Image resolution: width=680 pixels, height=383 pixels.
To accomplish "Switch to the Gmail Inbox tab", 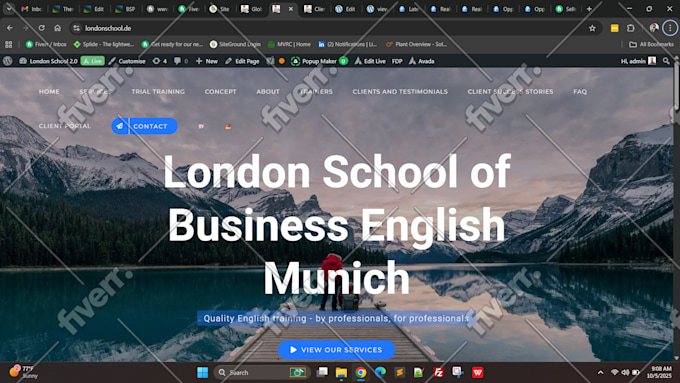I will 31,9.
